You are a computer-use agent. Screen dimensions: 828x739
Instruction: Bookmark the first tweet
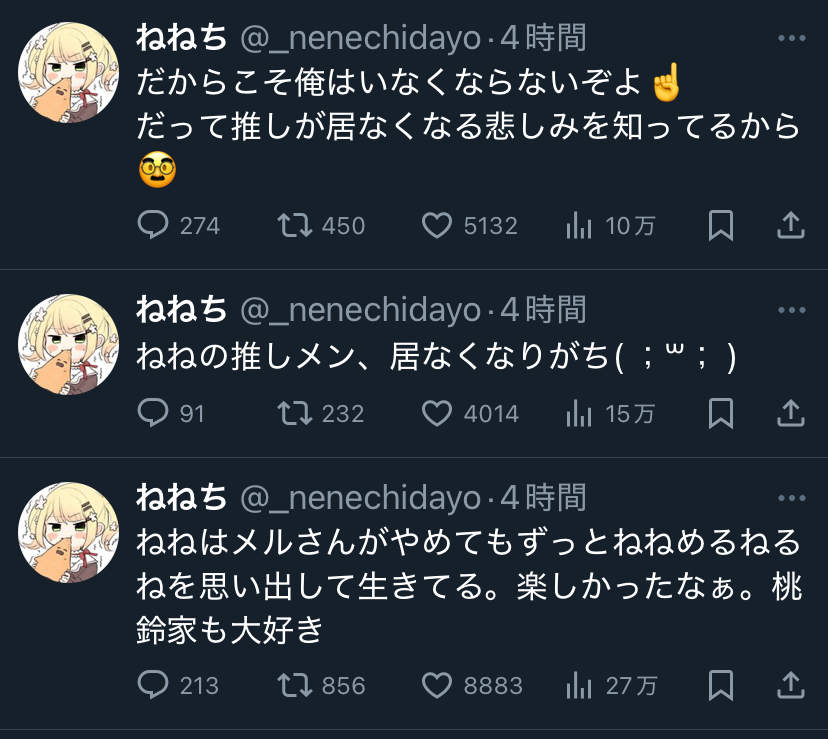721,226
